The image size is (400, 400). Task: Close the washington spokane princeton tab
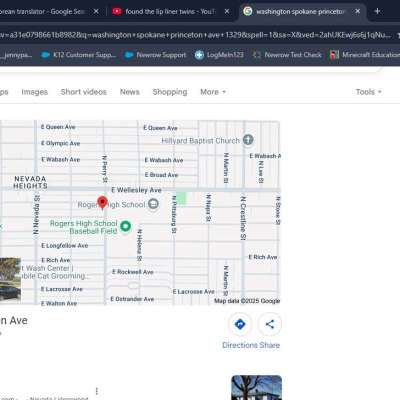(x=358, y=11)
